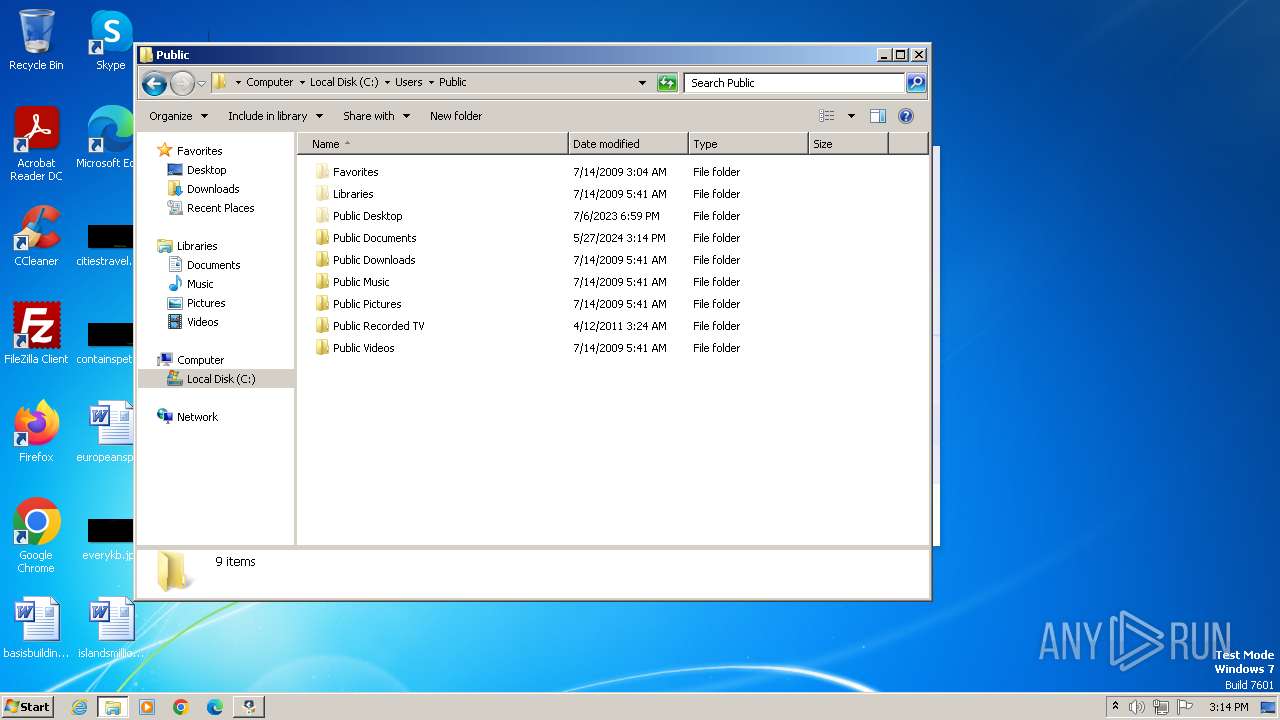Expand the arrow after Users in breadcrumb
Viewport: 1280px width, 720px height.
(431, 82)
